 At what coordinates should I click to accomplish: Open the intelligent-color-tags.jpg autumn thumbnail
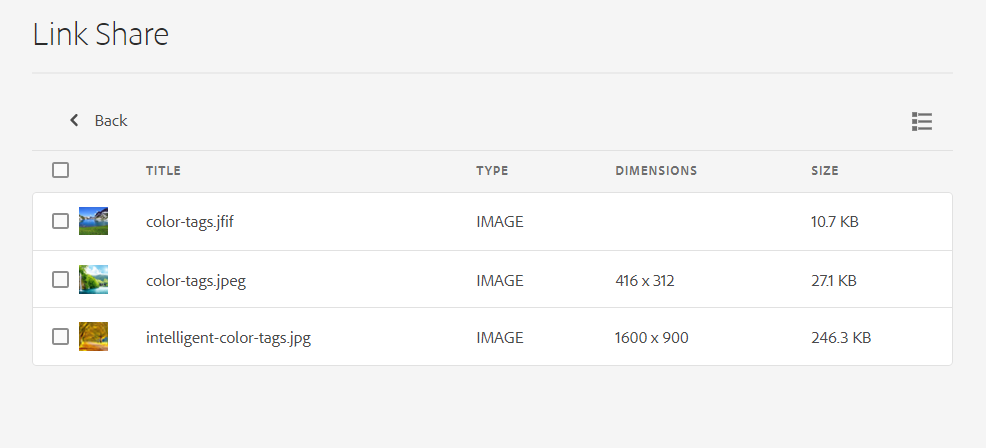[x=93, y=337]
